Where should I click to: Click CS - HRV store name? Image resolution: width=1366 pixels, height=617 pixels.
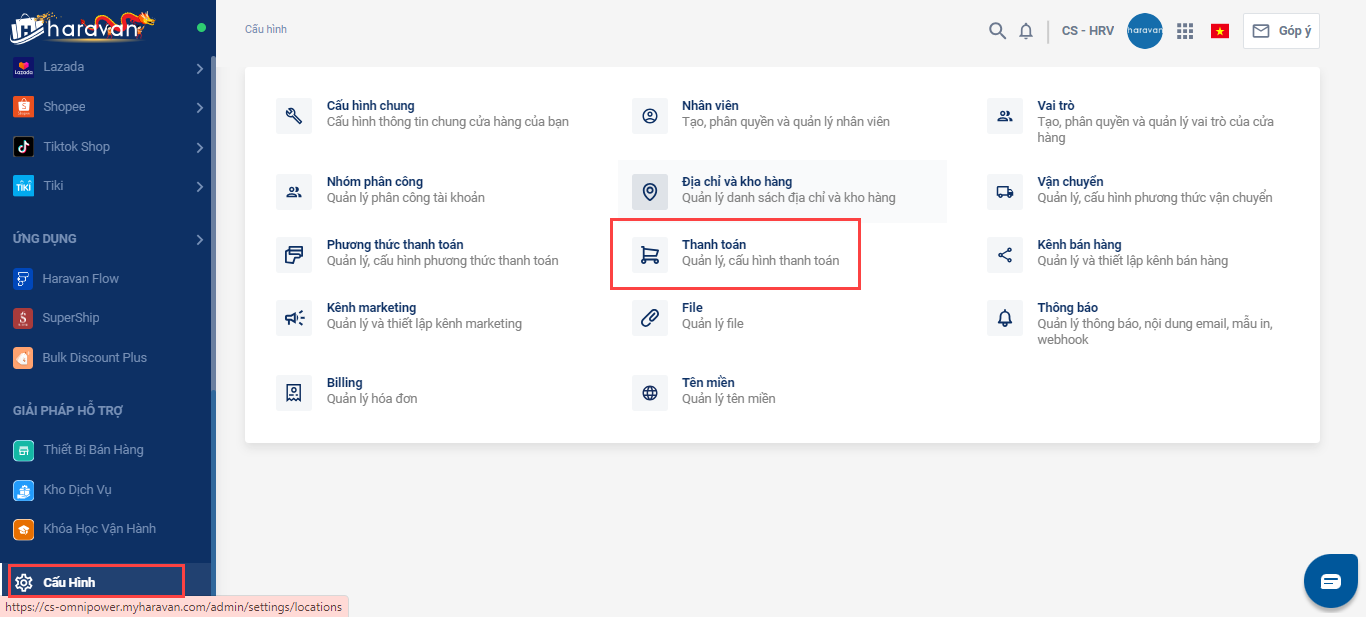click(1088, 31)
